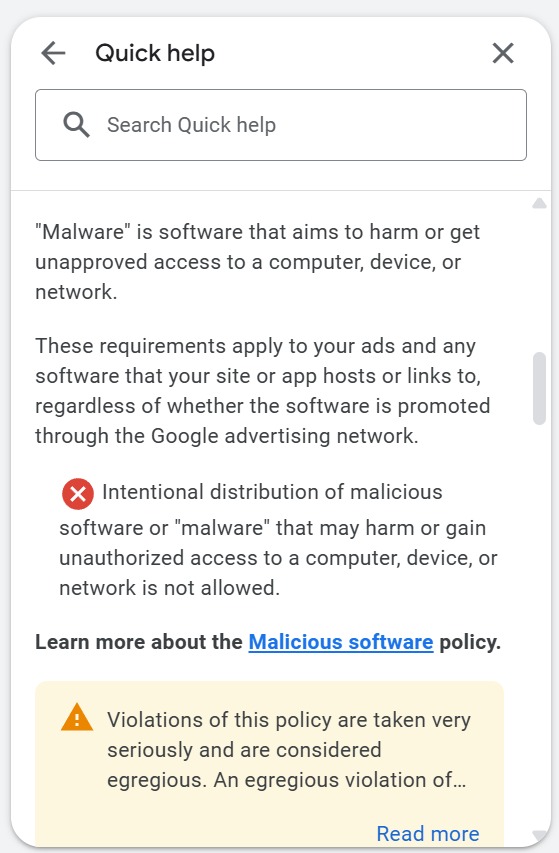Click the orange warning triangle icon
Viewport: 559px width, 853px height.
[77, 717]
